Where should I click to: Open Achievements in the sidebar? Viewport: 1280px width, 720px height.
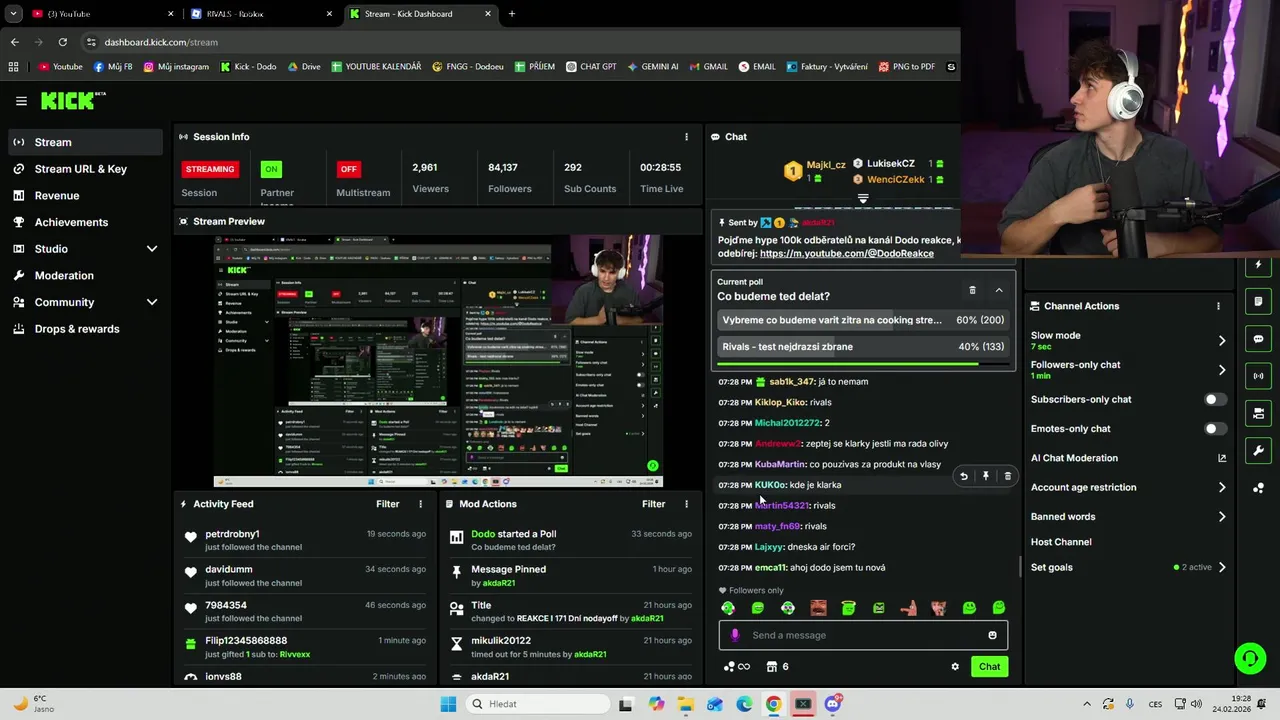click(71, 222)
